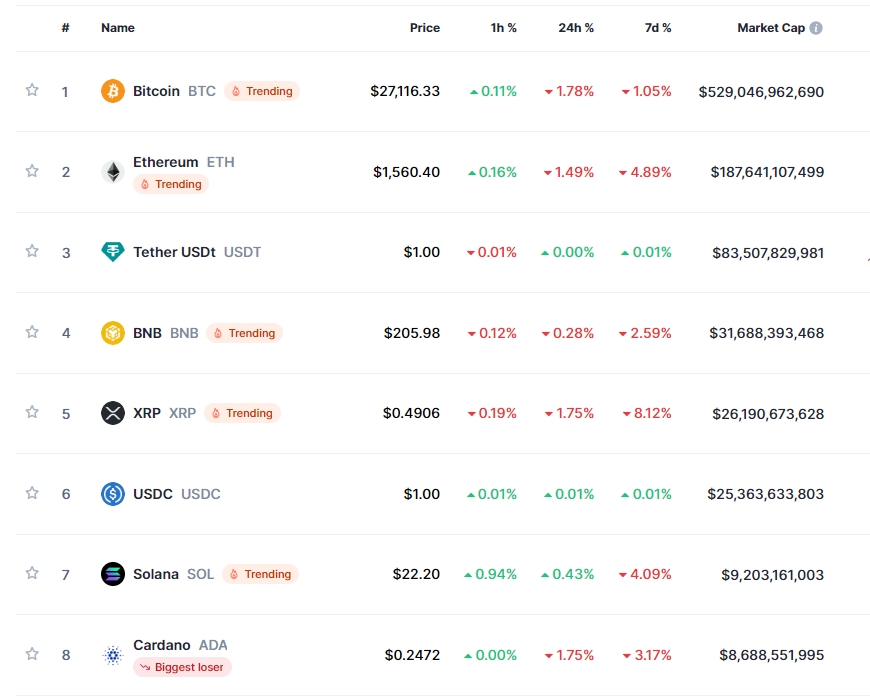Click the Tether USDt logo icon
The width and height of the screenshot is (870, 698).
pyautogui.click(x=113, y=252)
